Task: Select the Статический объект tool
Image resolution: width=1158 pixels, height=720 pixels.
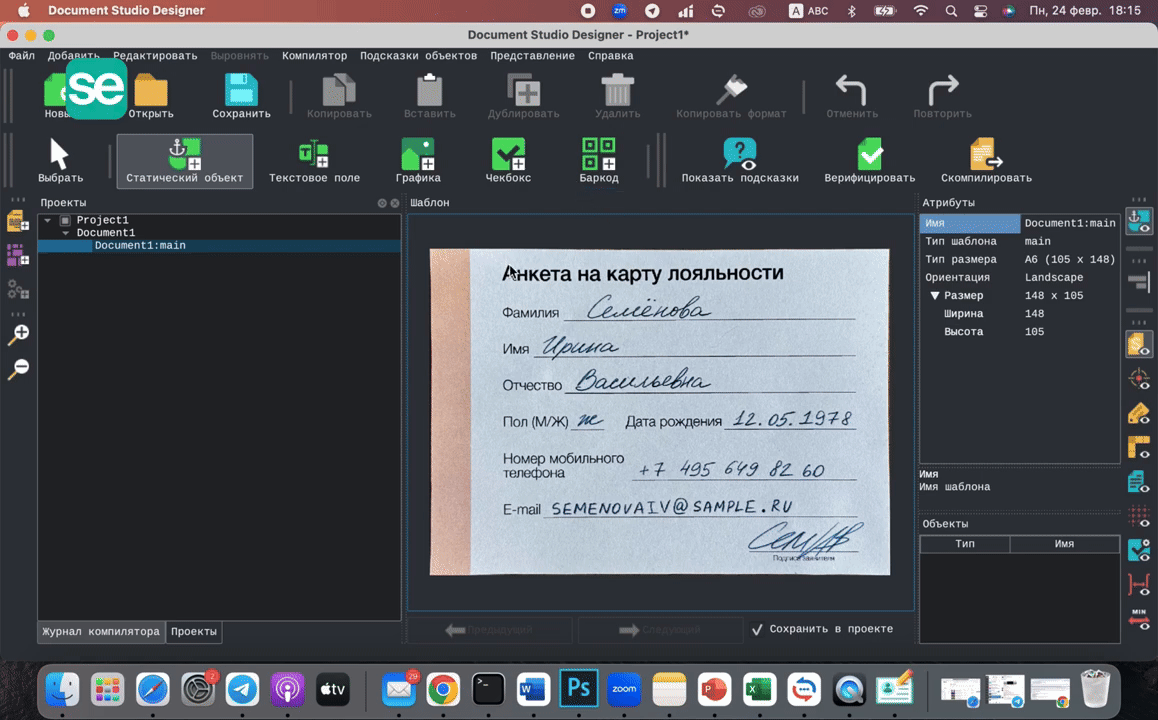Action: pos(184,160)
